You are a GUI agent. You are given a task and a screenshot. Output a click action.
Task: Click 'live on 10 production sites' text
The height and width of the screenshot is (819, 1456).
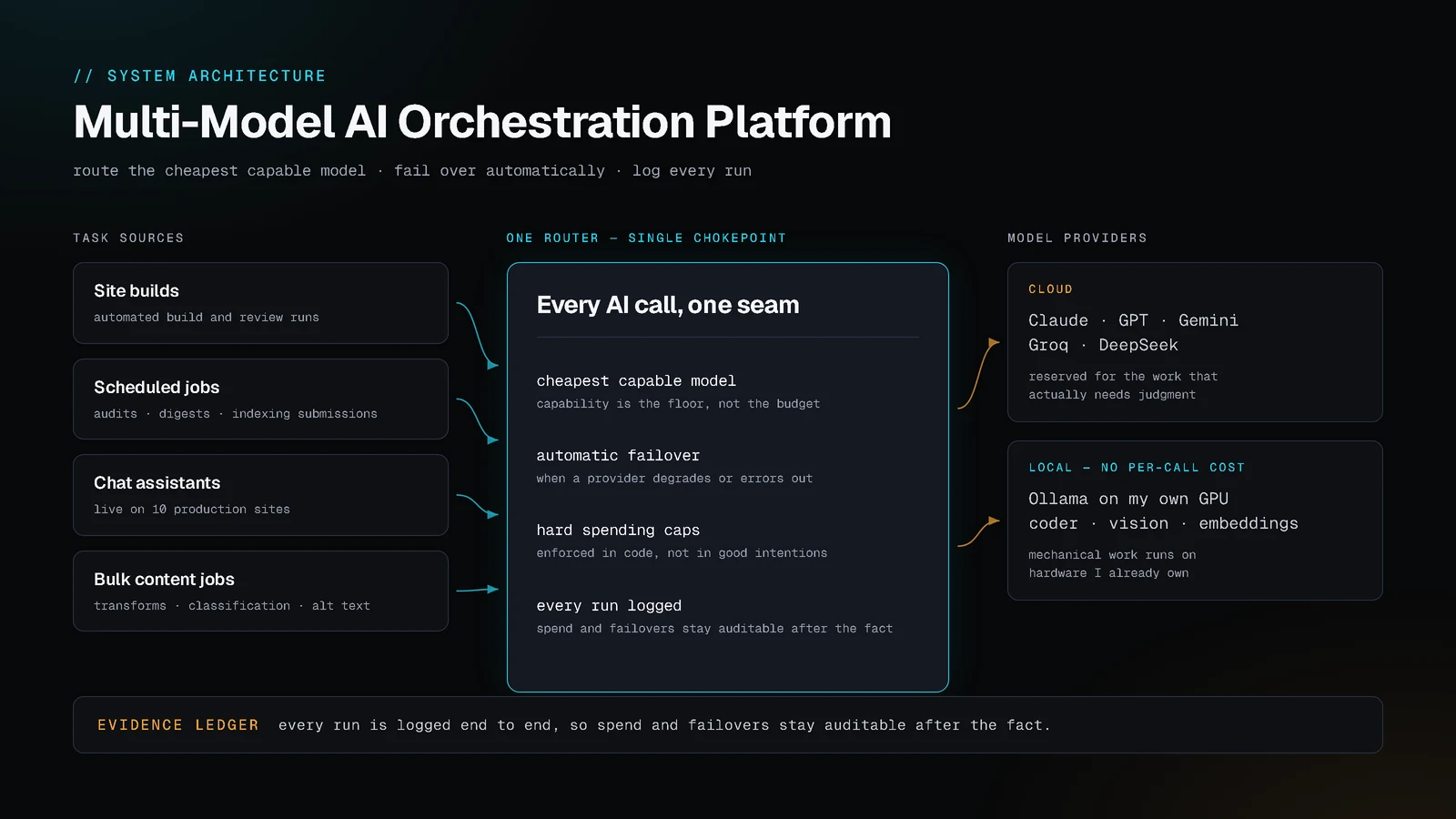192,510
